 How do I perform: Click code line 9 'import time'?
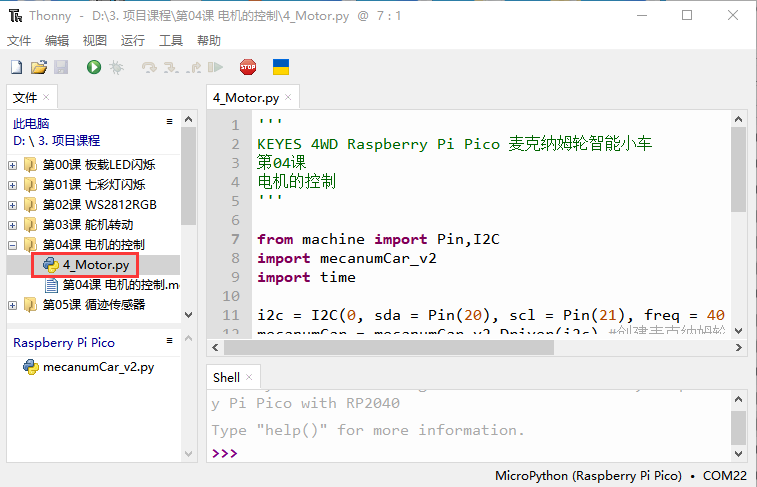[x=307, y=278]
